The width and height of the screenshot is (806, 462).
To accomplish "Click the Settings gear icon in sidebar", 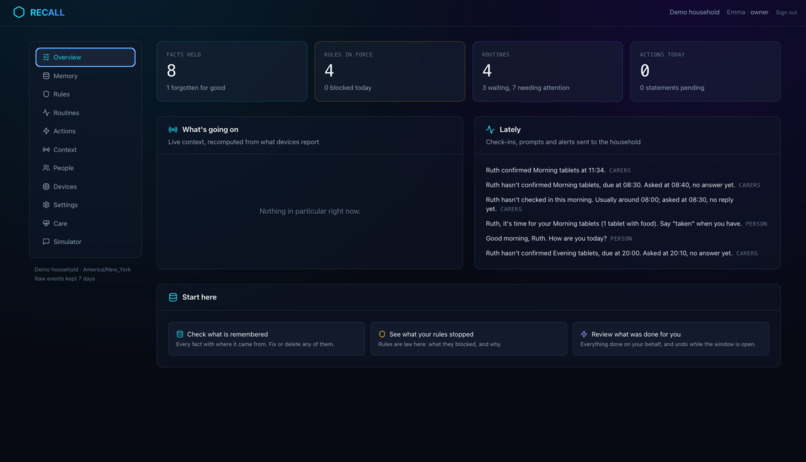I will [x=46, y=205].
